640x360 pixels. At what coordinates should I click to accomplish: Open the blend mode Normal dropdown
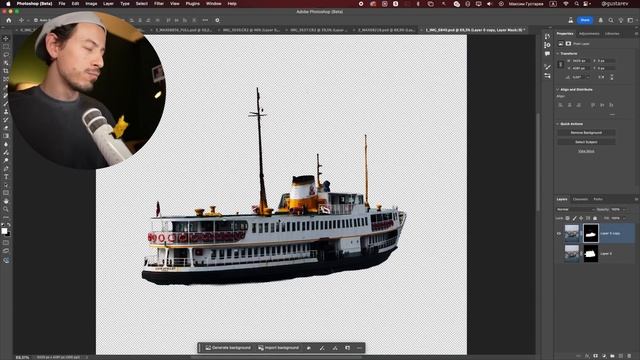(x=575, y=209)
